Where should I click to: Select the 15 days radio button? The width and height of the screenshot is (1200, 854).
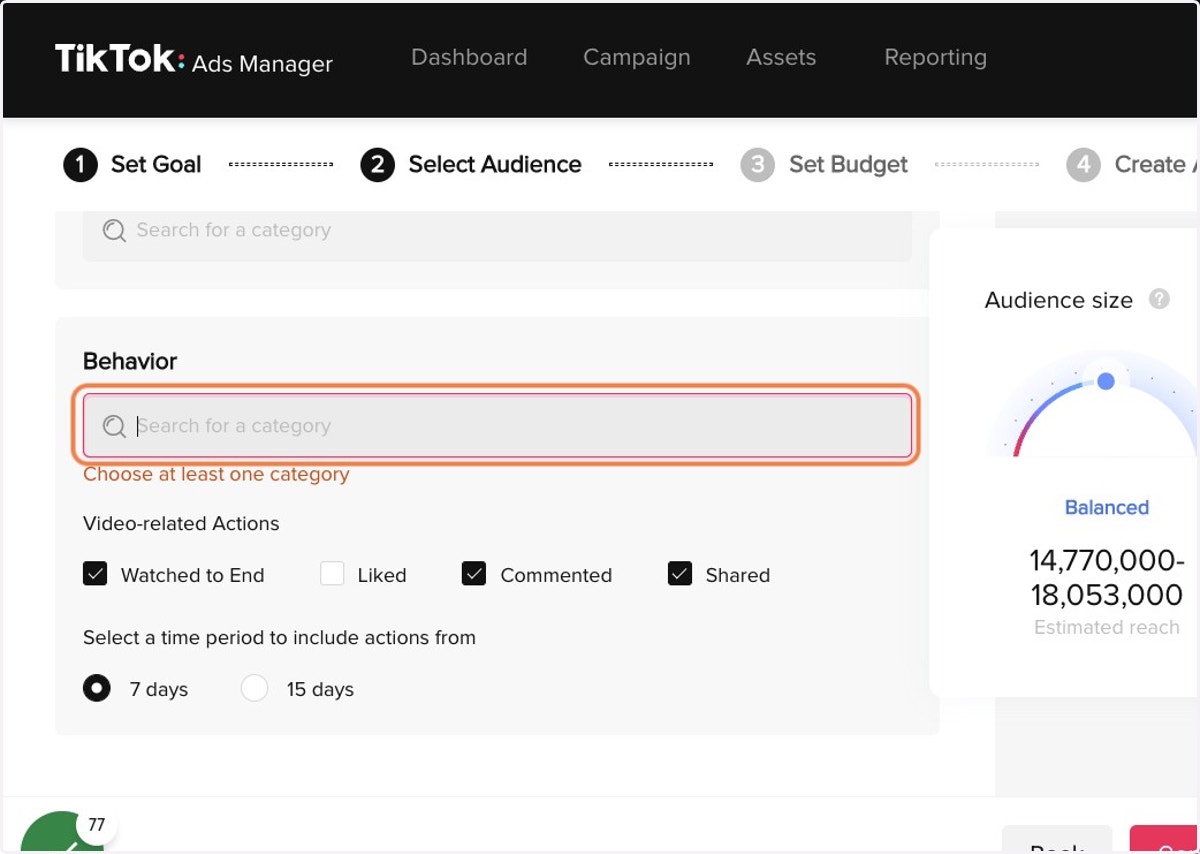coord(255,688)
